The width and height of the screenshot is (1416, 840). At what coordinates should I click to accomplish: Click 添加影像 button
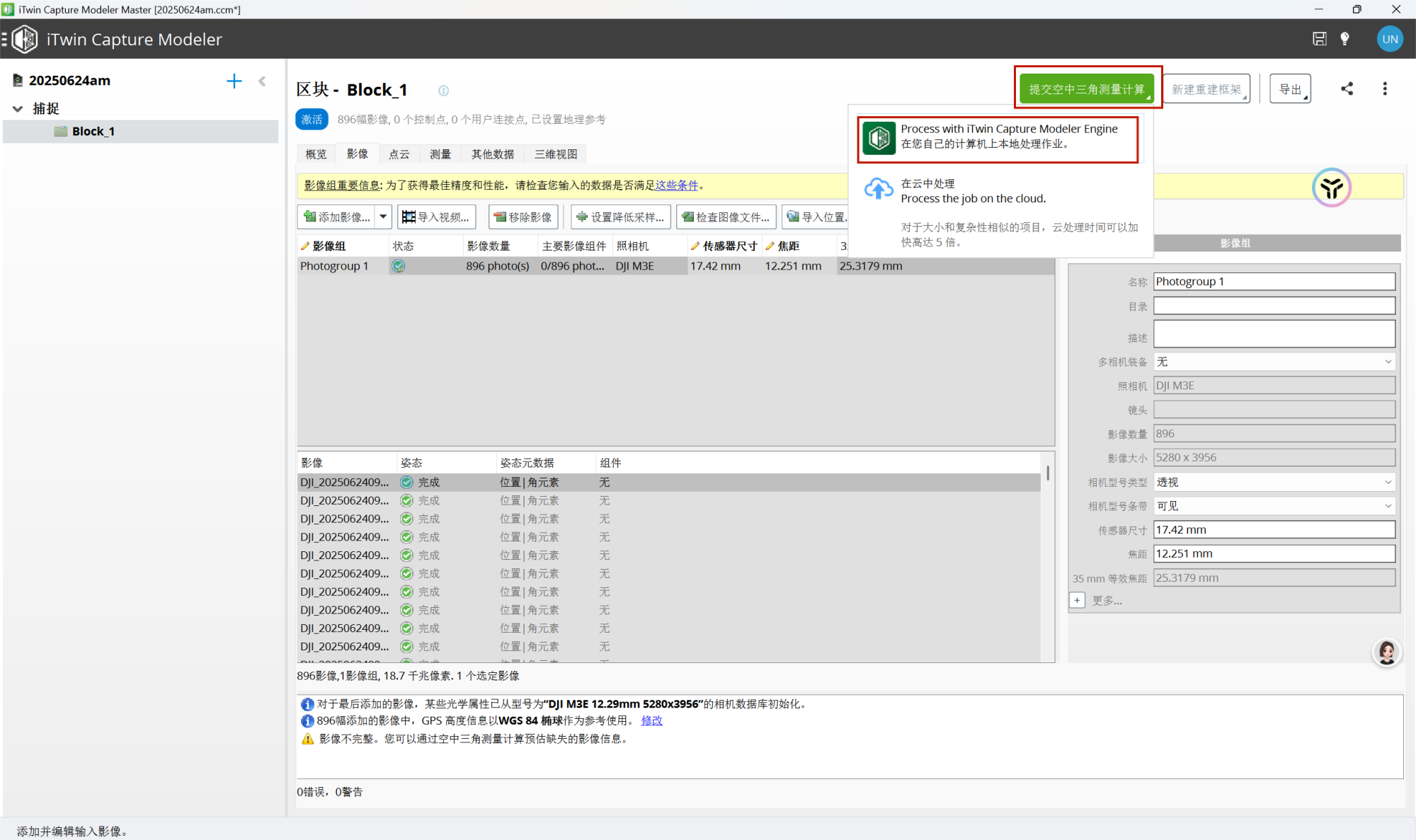337,217
